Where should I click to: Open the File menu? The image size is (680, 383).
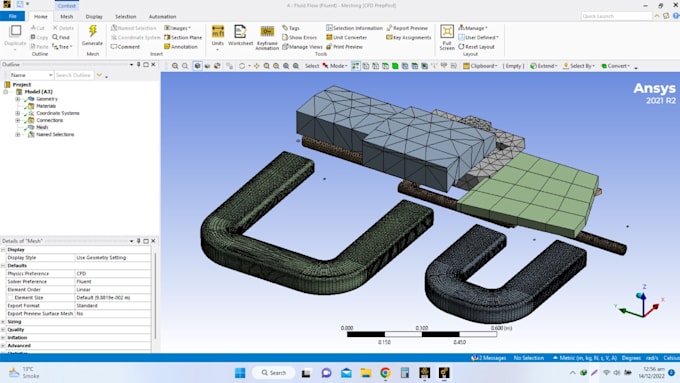coord(13,16)
